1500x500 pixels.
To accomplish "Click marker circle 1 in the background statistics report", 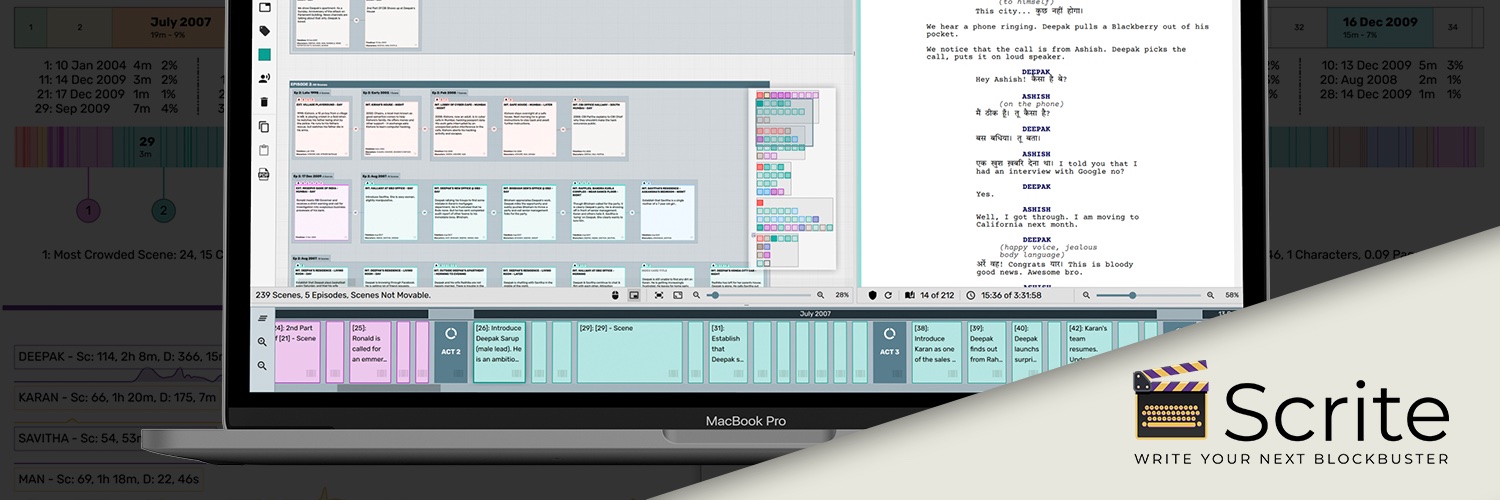I will (89, 211).
